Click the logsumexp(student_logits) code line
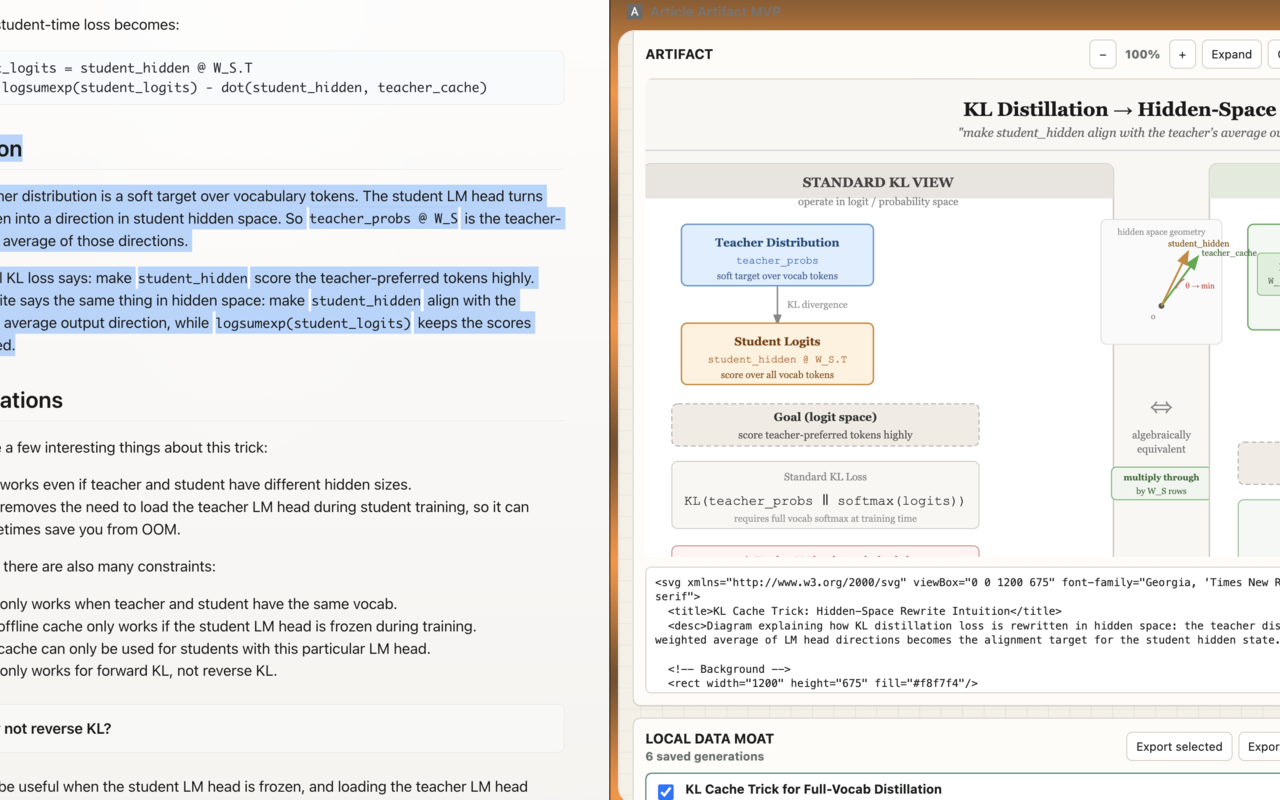Screen dimensions: 1280x800 click(244, 87)
